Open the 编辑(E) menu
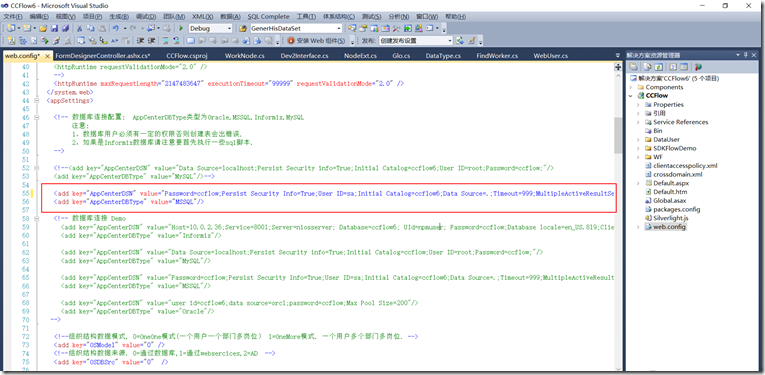This screenshot has height=375, width=765. (39, 17)
